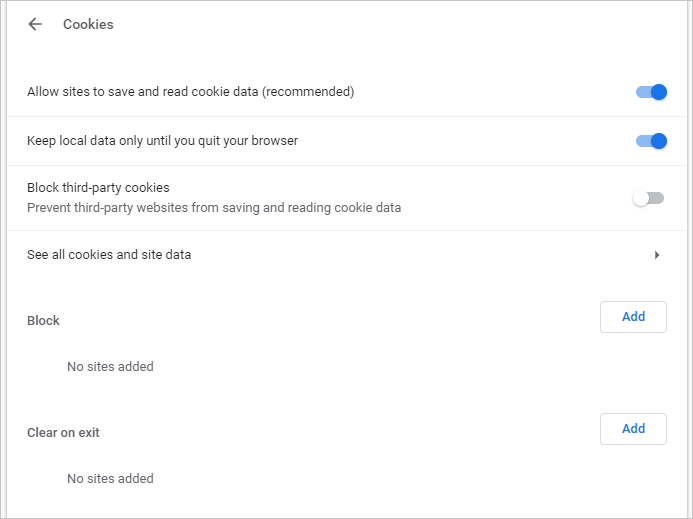This screenshot has height=519, width=693.
Task: Disable Keep local data until quit switch
Action: click(x=651, y=141)
